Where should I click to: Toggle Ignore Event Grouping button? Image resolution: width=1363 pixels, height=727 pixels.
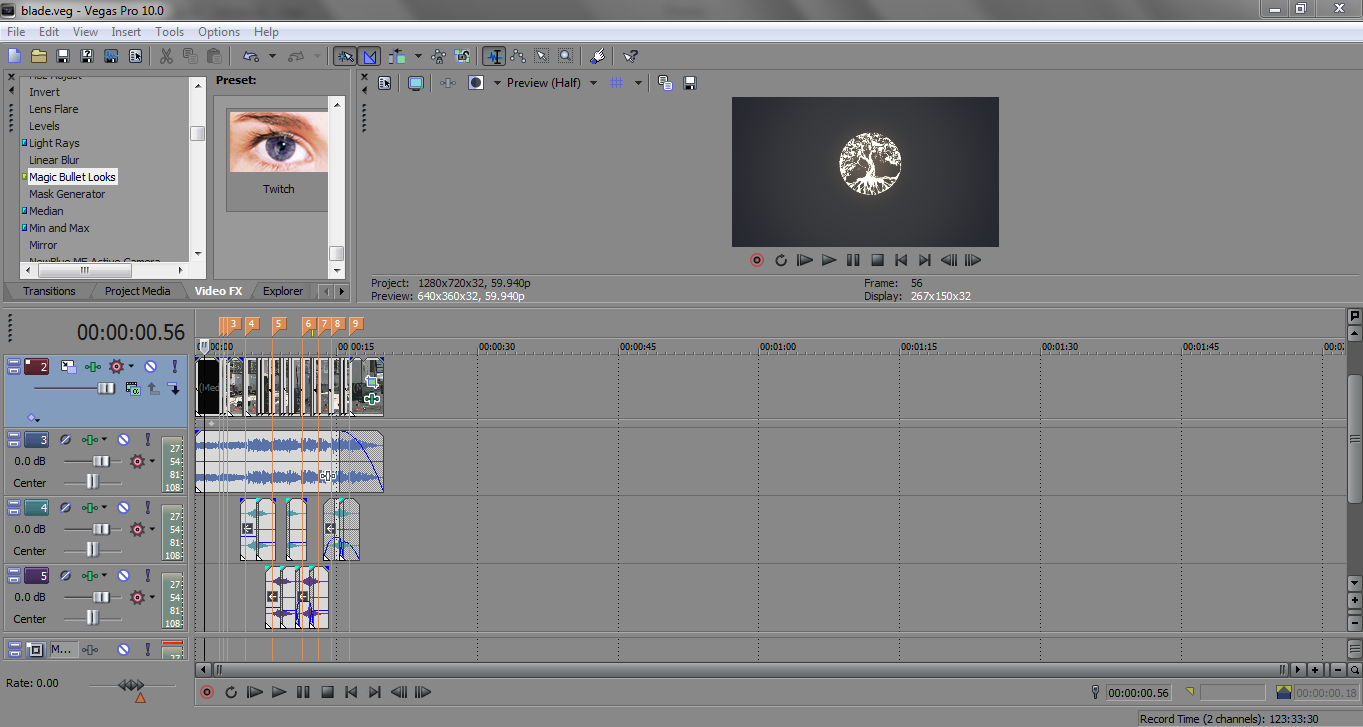(462, 56)
